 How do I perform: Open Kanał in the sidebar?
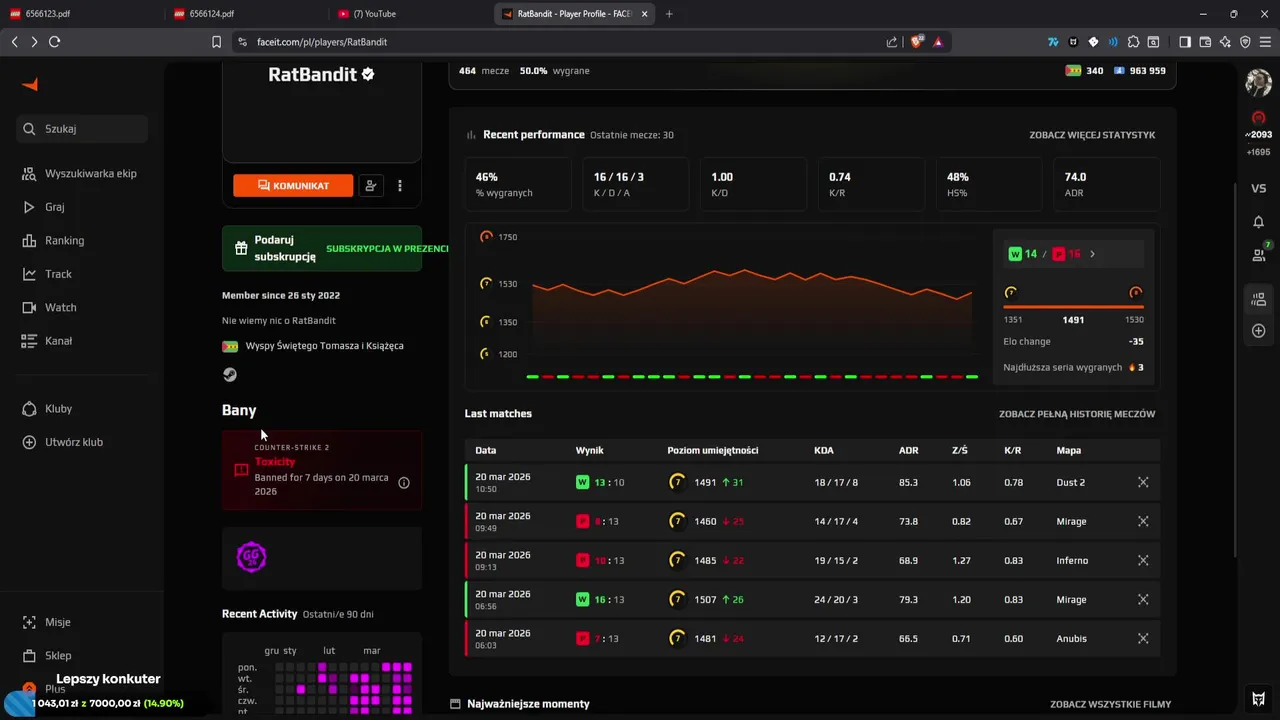(47, 341)
